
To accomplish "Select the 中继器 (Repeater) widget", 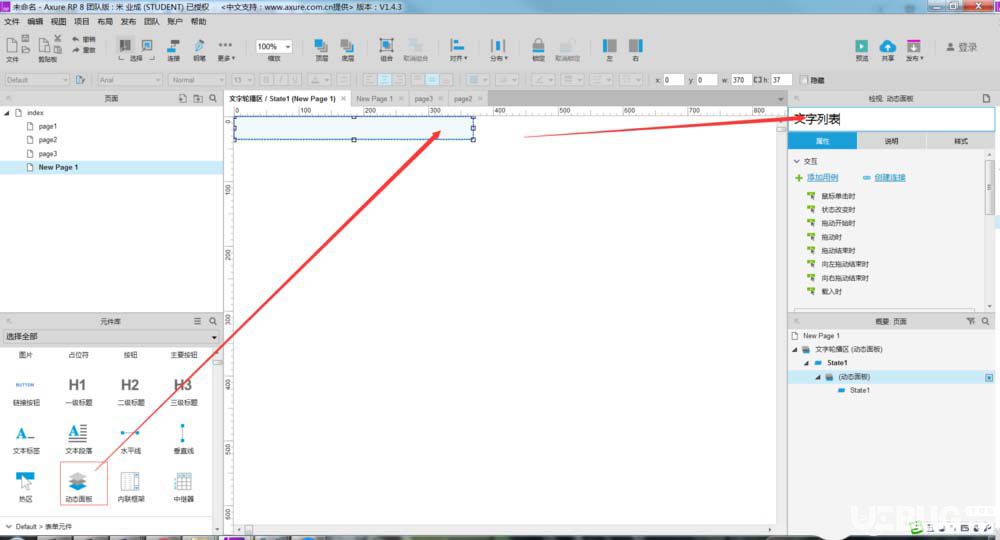I will coord(183,486).
